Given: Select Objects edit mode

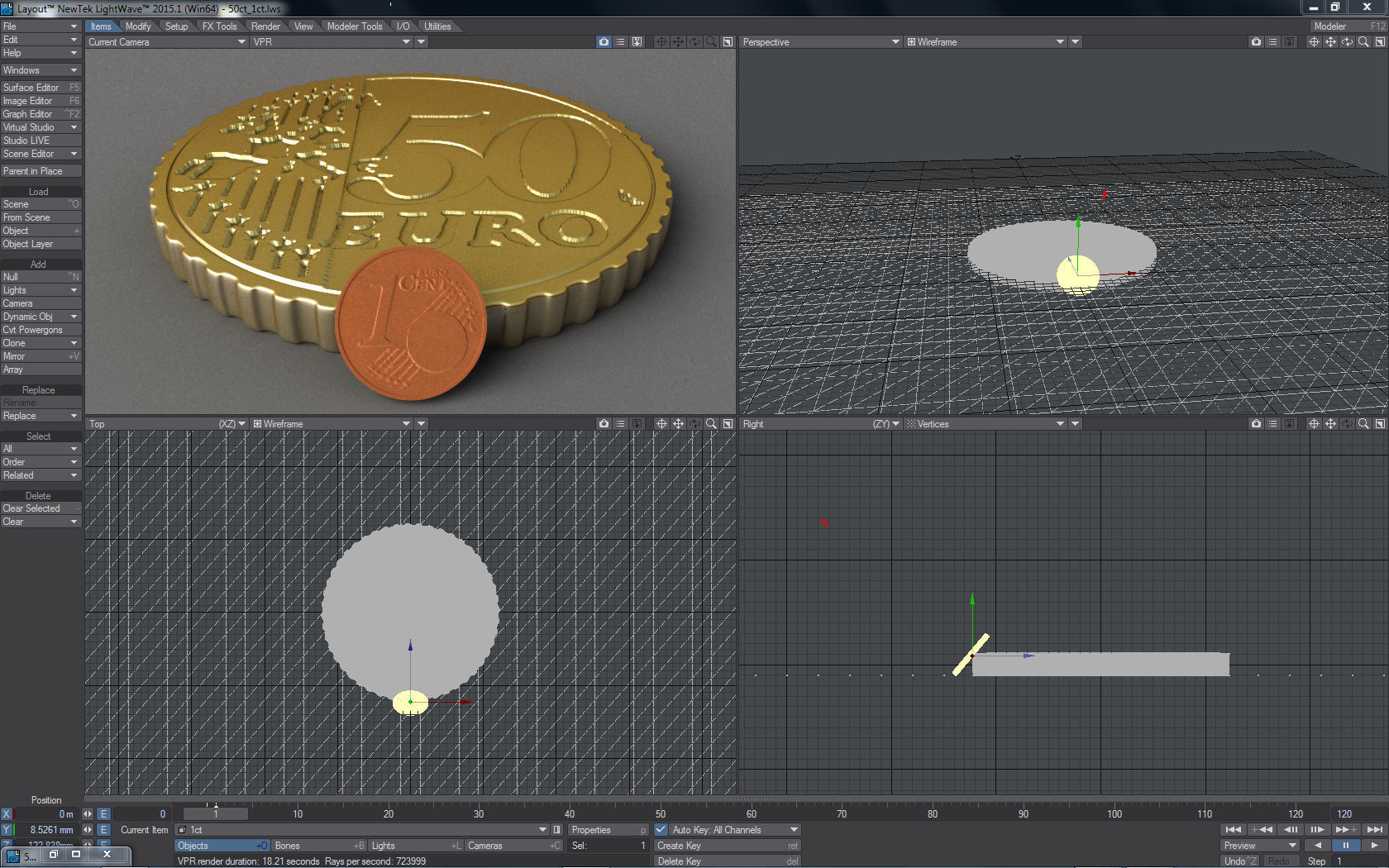Looking at the screenshot, I should pos(222,845).
